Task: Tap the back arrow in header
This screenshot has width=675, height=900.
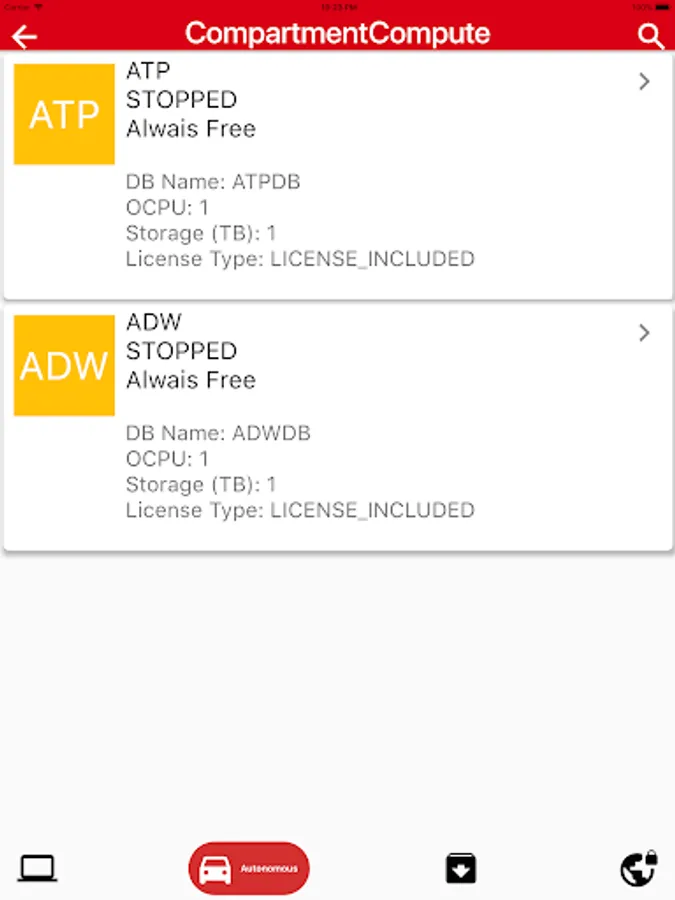Action: tap(24, 37)
